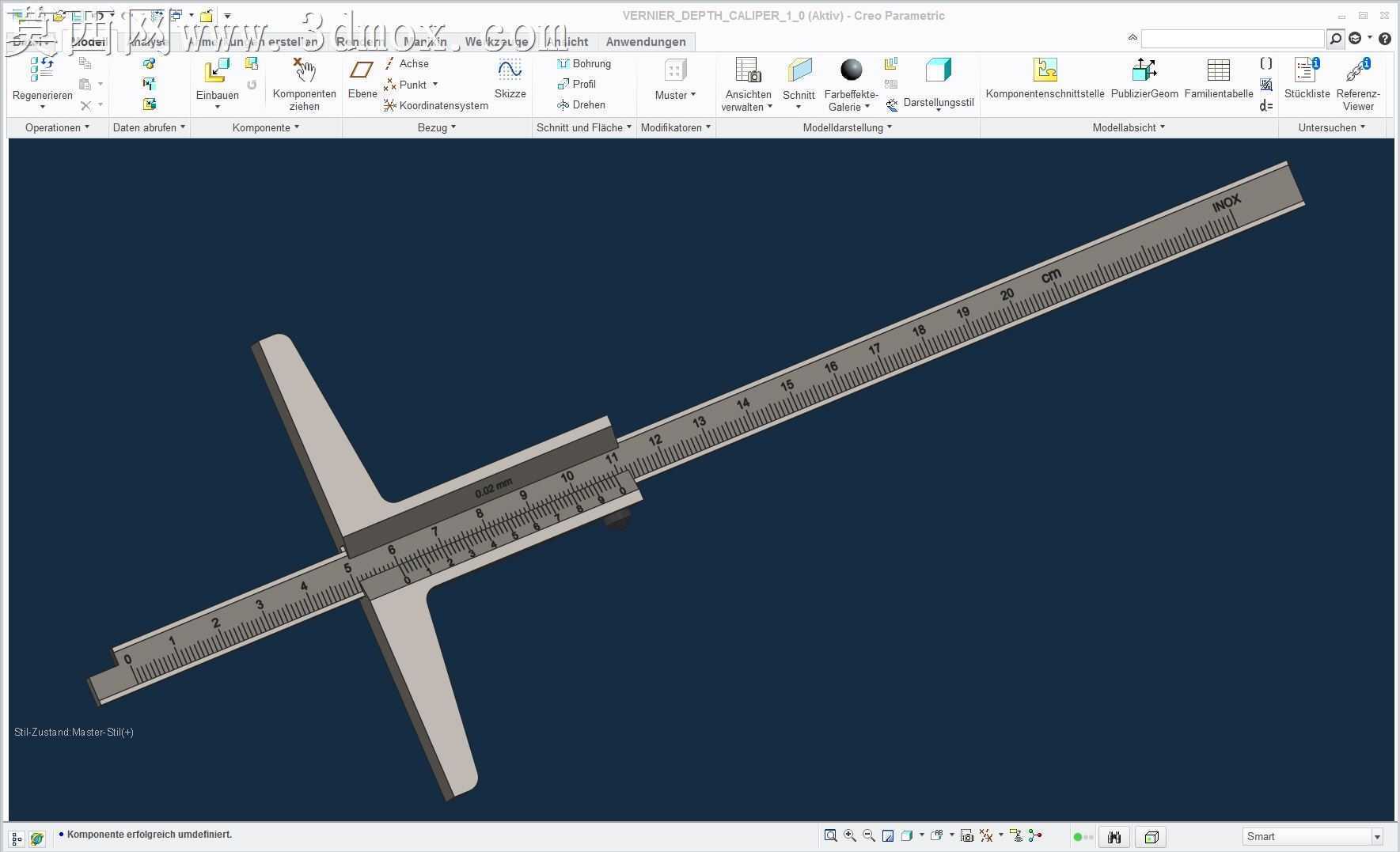Select the Bohrung hole tool

[584, 63]
